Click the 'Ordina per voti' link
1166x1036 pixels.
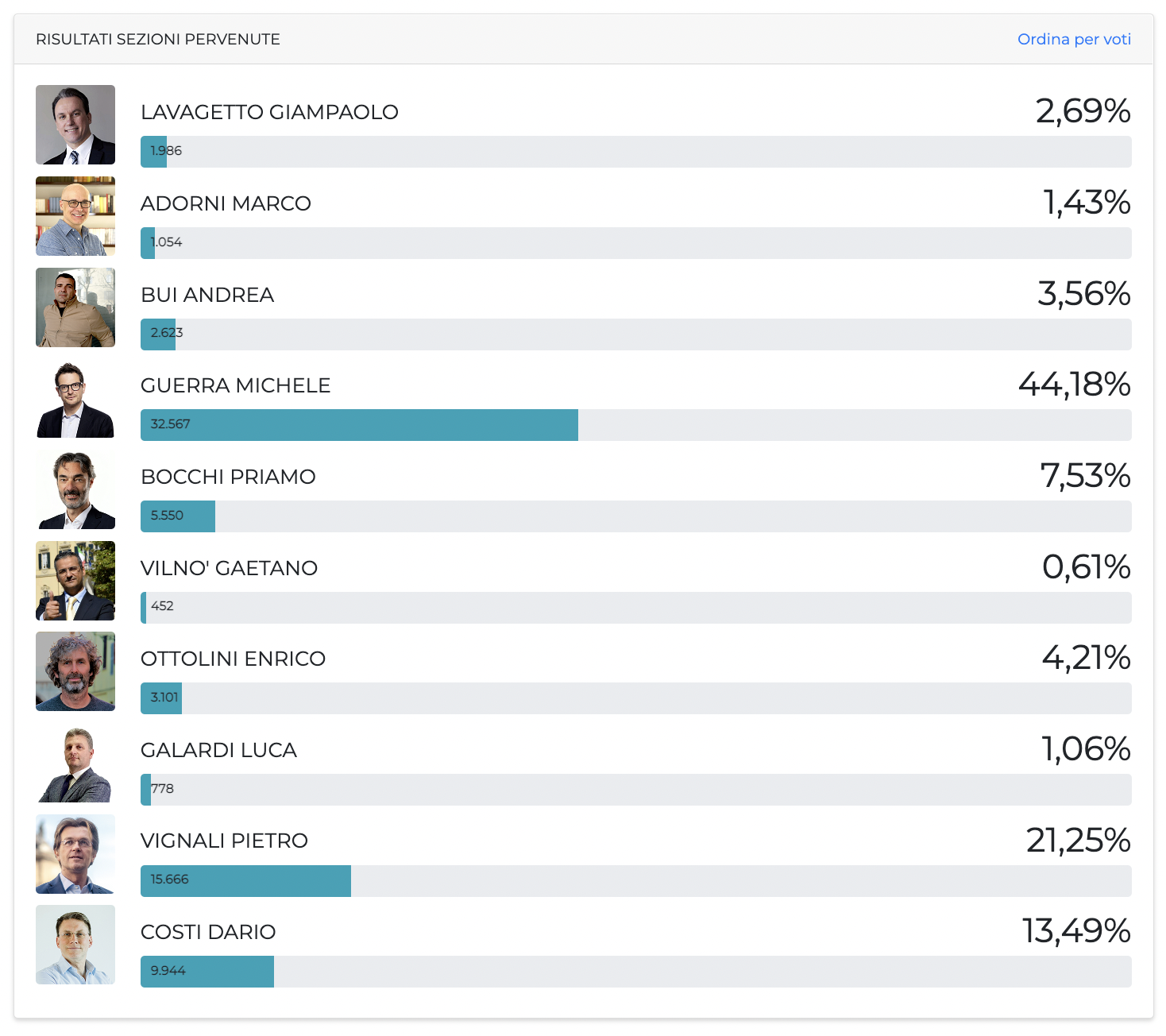[x=1074, y=39]
